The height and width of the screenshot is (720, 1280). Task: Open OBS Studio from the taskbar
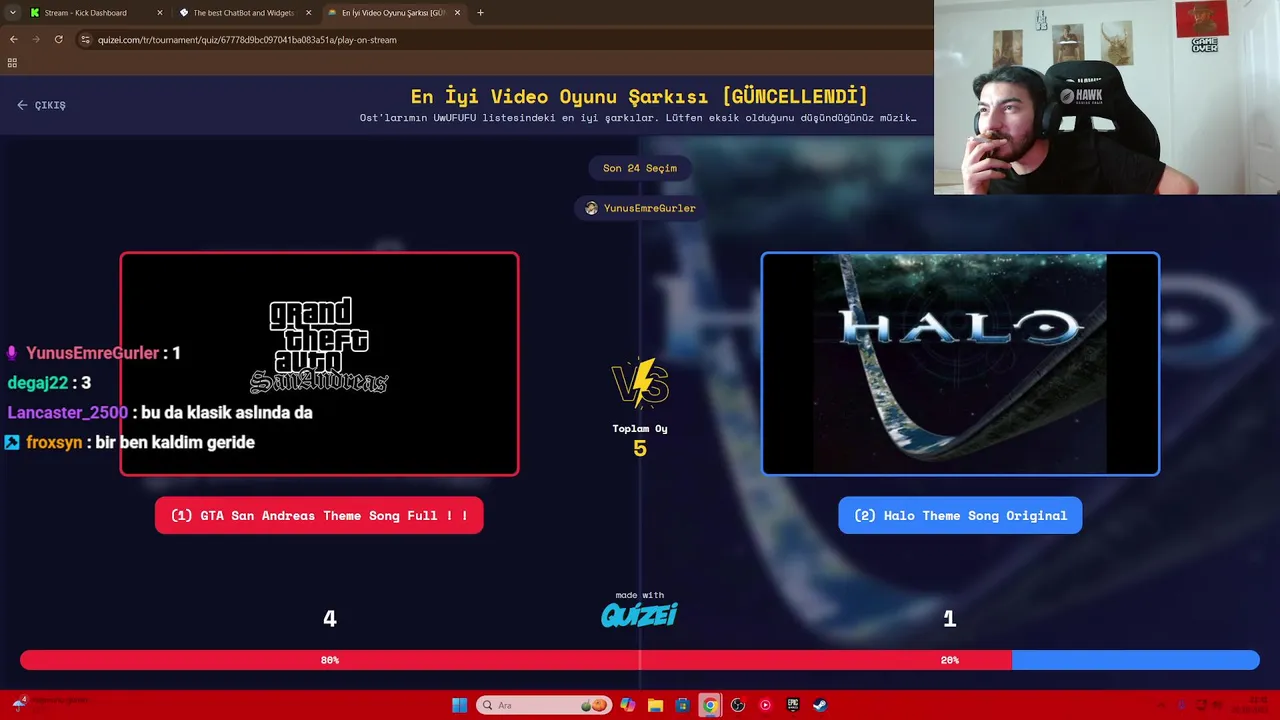pyautogui.click(x=738, y=705)
